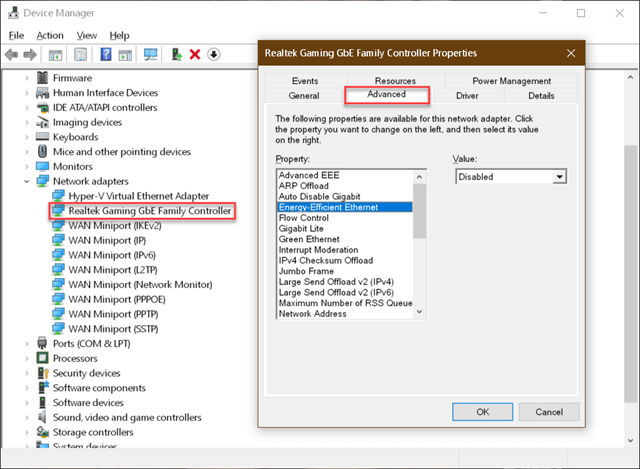This screenshot has height=469, width=640.
Task: Click the blue Help question mark icon
Action: (x=106, y=54)
